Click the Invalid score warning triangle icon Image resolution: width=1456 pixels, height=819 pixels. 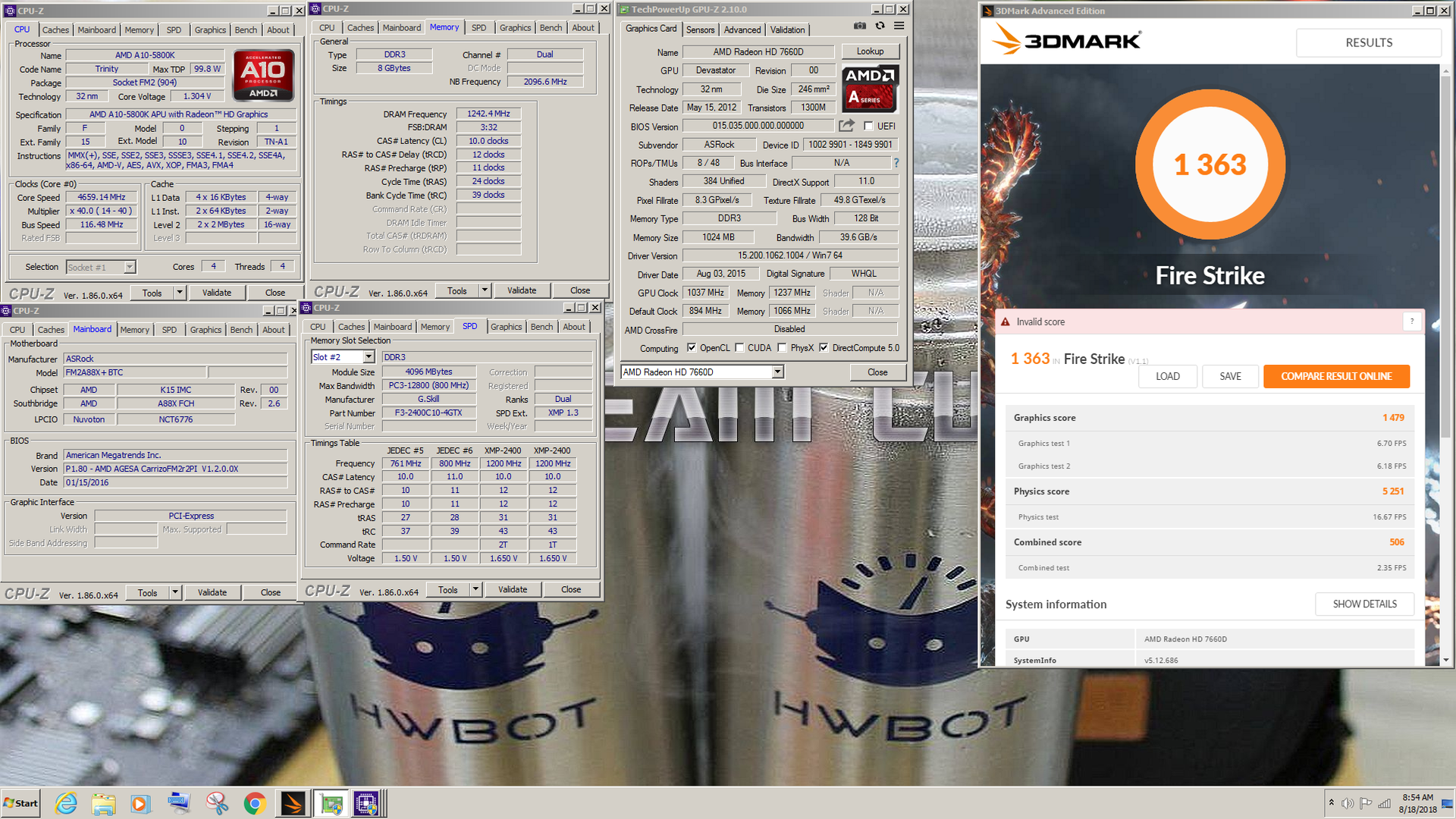coord(1006,322)
